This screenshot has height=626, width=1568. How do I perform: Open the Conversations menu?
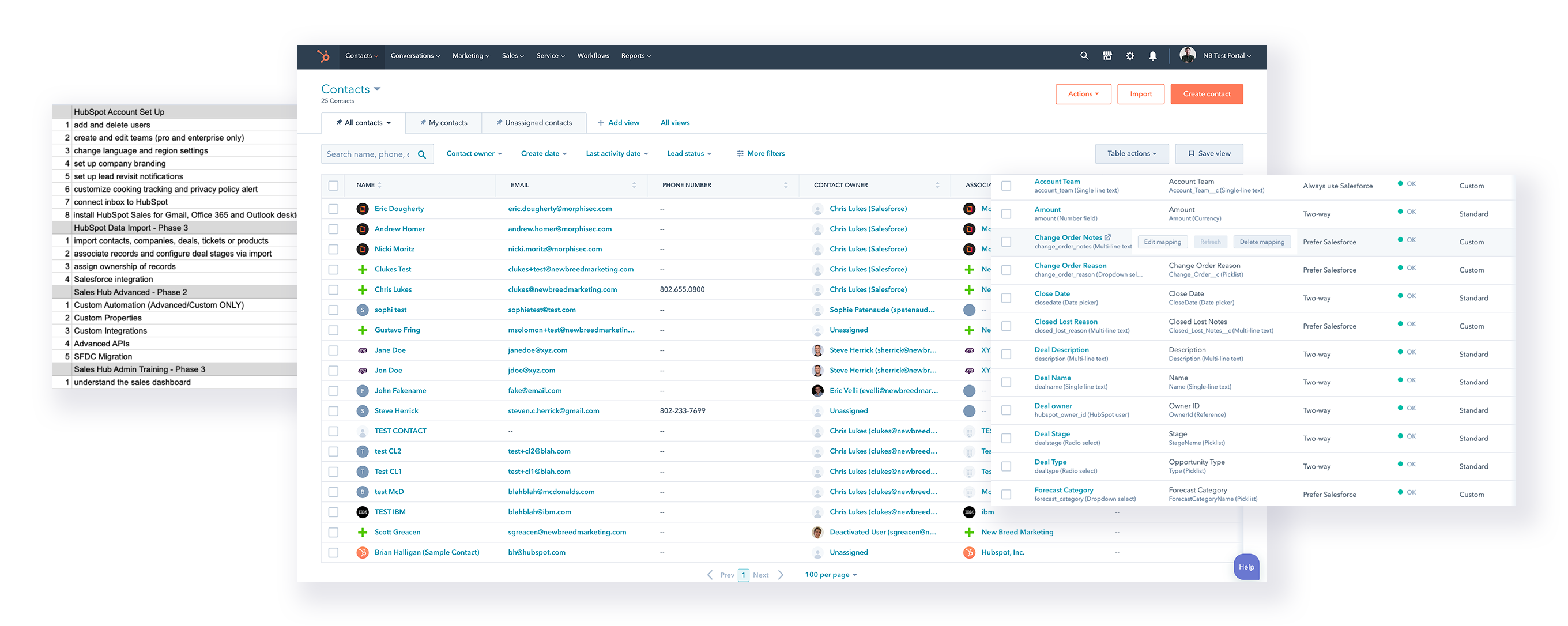415,56
